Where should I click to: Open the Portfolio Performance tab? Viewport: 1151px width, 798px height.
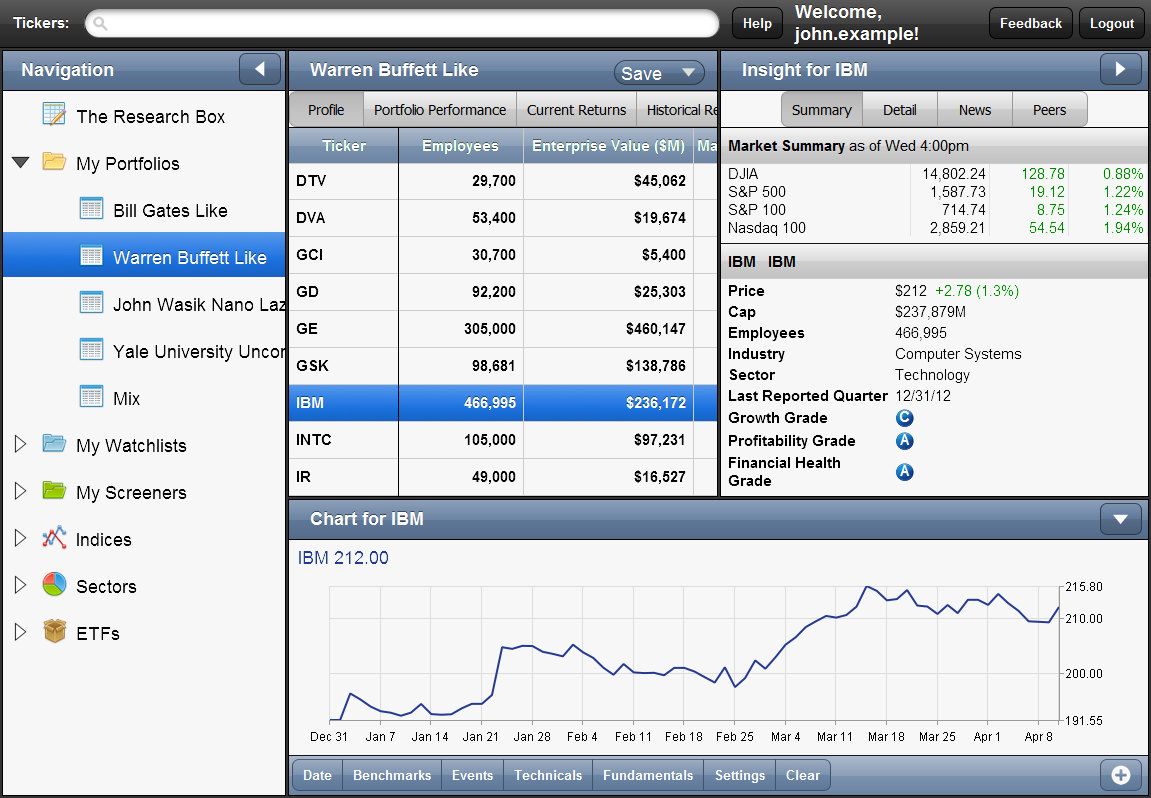pos(440,110)
